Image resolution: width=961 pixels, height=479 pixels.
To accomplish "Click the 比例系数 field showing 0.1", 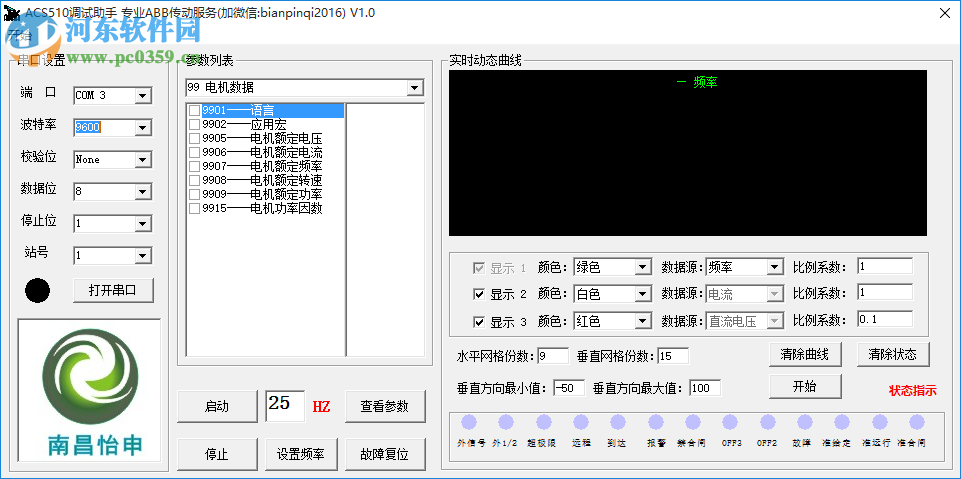I will point(885,319).
